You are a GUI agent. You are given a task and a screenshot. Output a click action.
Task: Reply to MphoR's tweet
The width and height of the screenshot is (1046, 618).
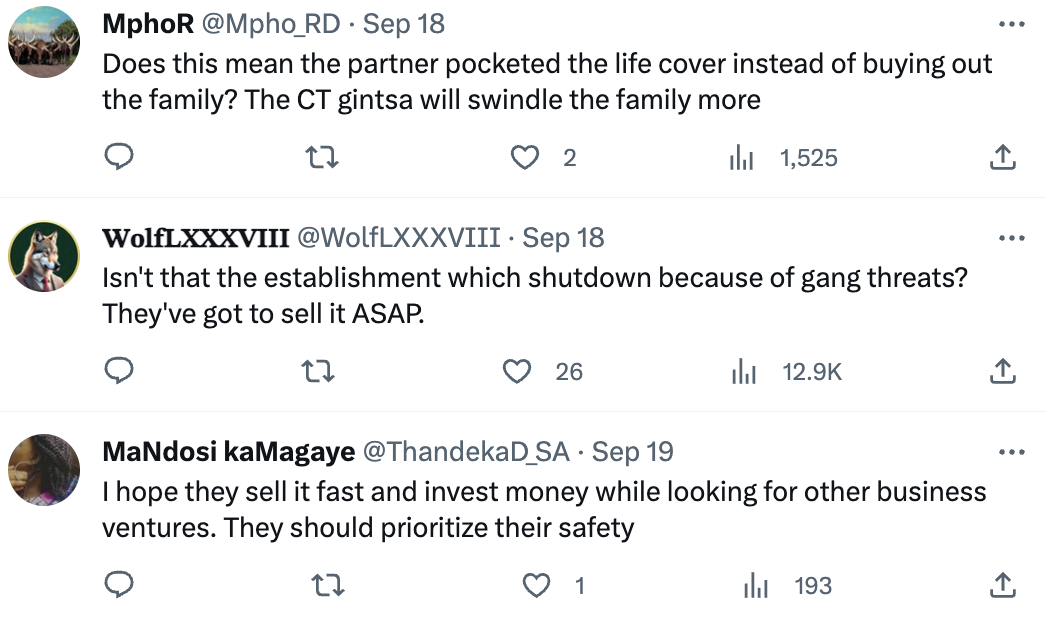click(119, 158)
